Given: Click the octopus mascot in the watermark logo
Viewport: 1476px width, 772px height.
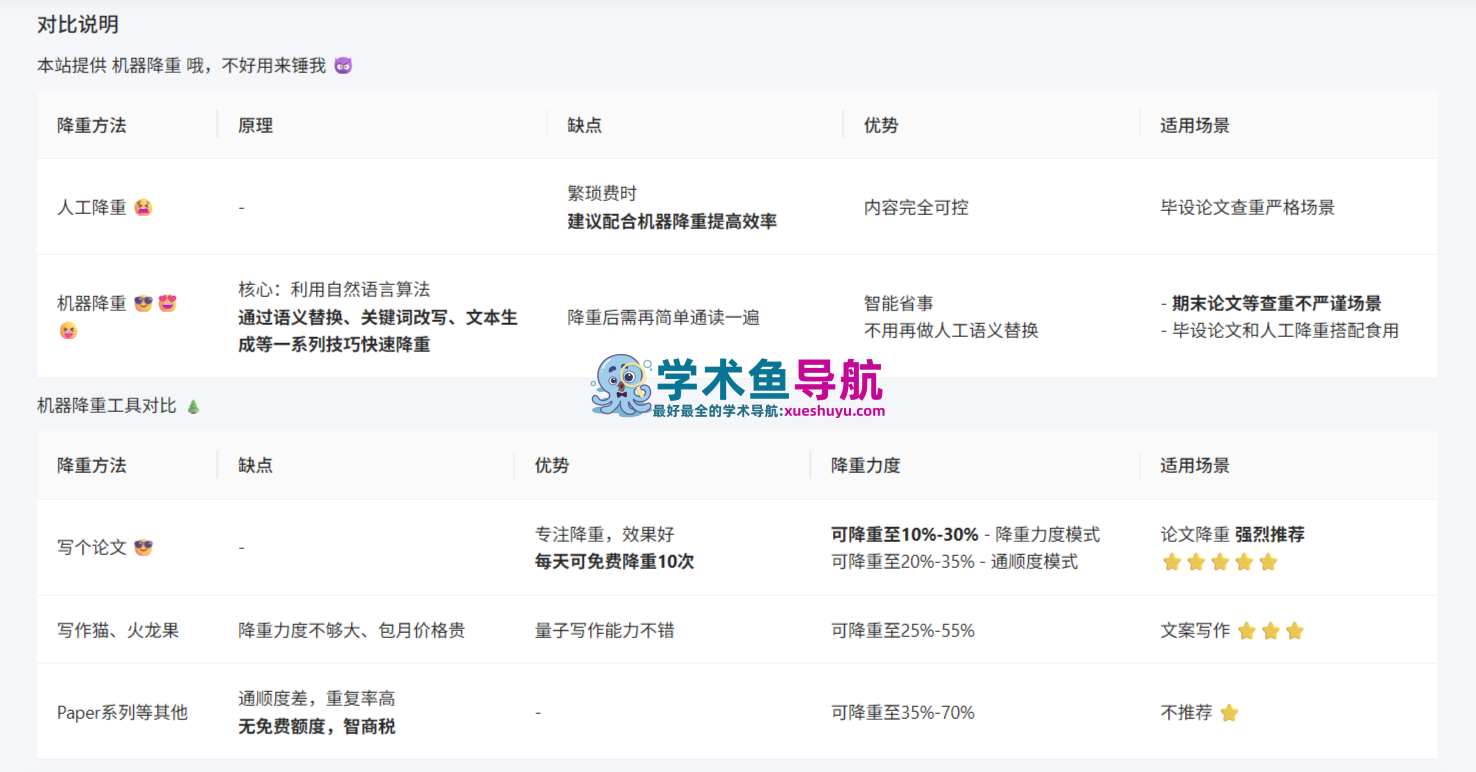Looking at the screenshot, I should [x=620, y=384].
